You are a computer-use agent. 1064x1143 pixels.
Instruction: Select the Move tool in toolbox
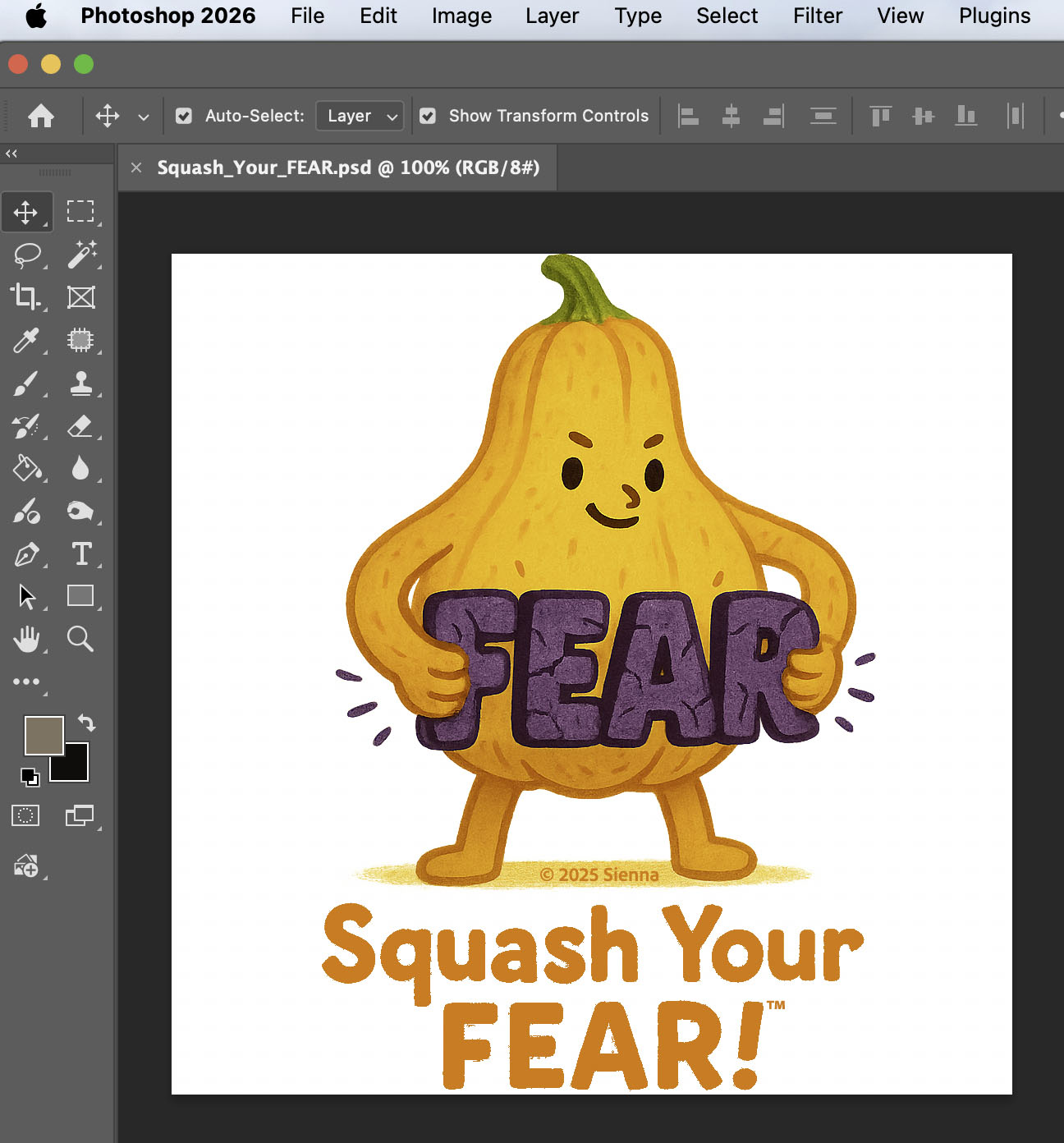click(x=26, y=212)
